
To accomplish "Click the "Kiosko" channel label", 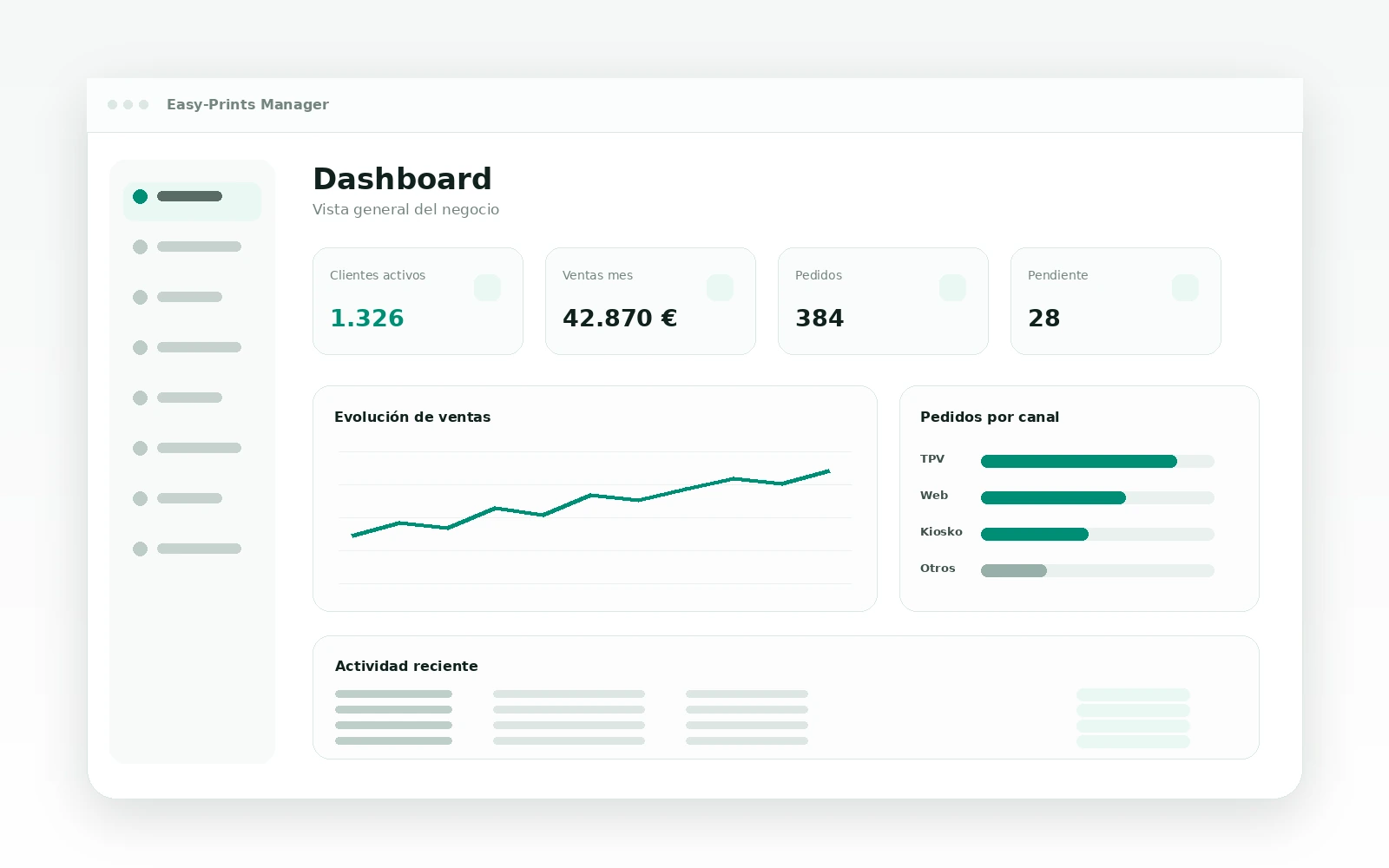I will click(x=941, y=532).
